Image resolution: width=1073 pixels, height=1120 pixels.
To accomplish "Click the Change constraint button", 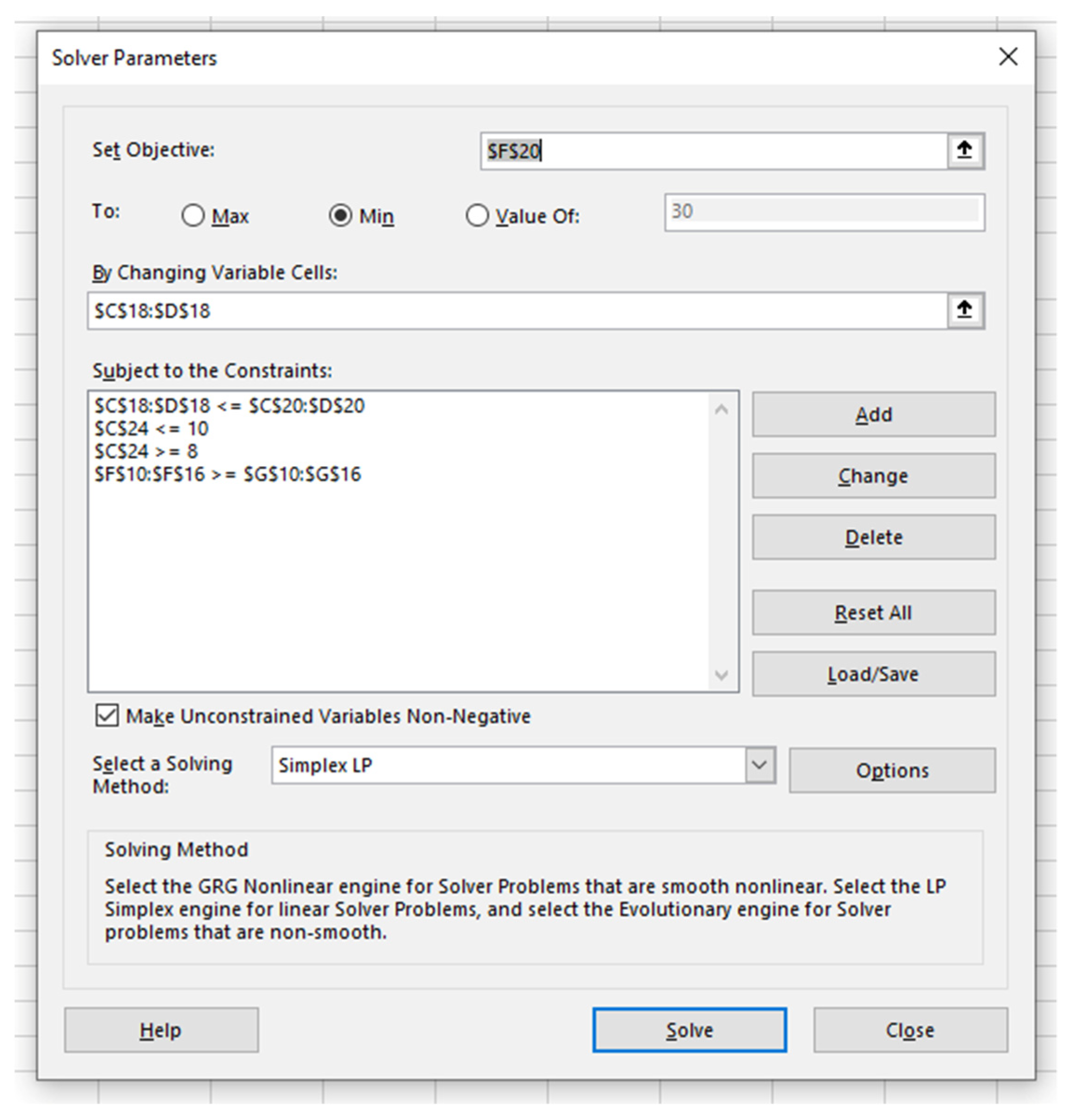I will coord(872,475).
